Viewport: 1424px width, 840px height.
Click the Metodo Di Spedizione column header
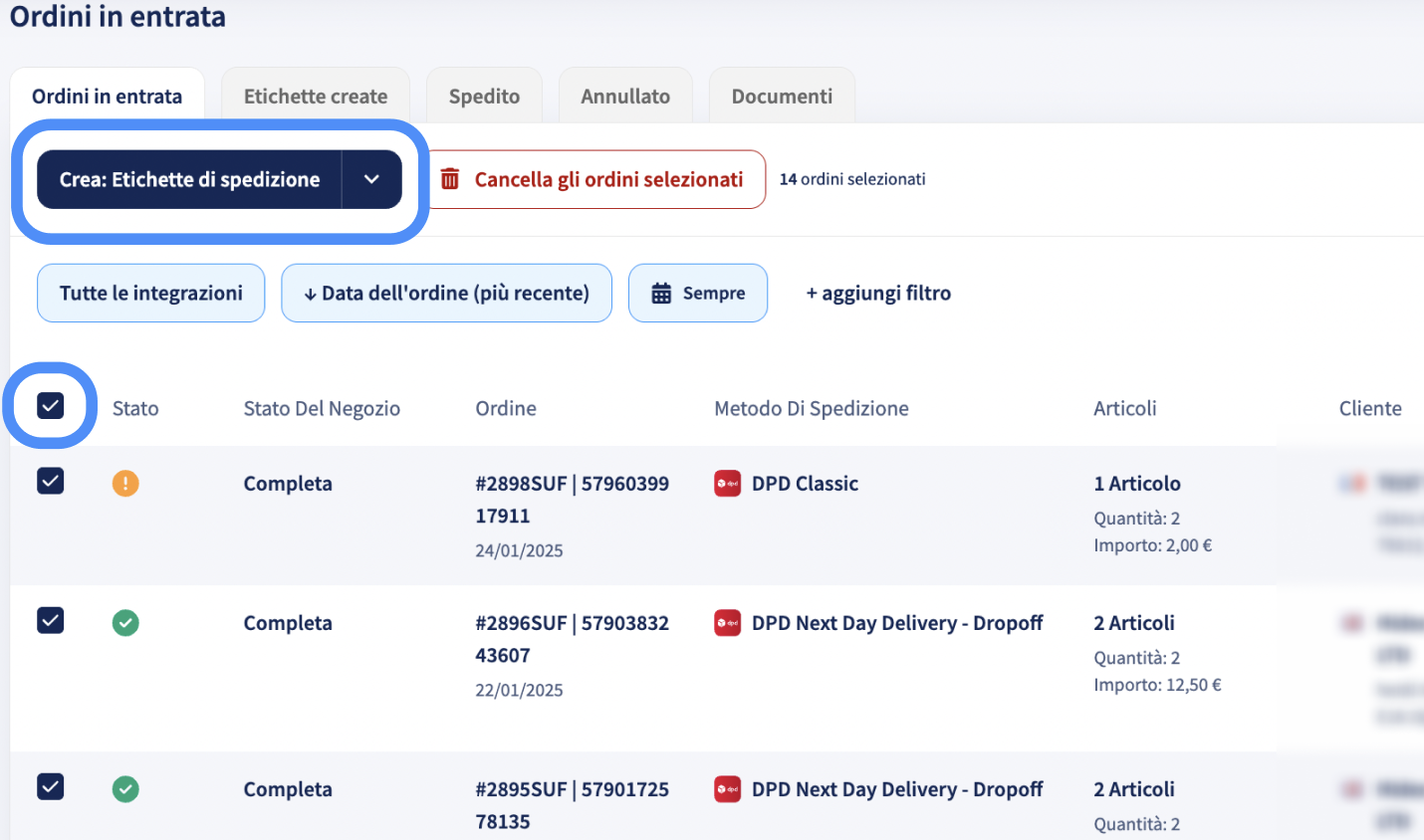[812, 408]
